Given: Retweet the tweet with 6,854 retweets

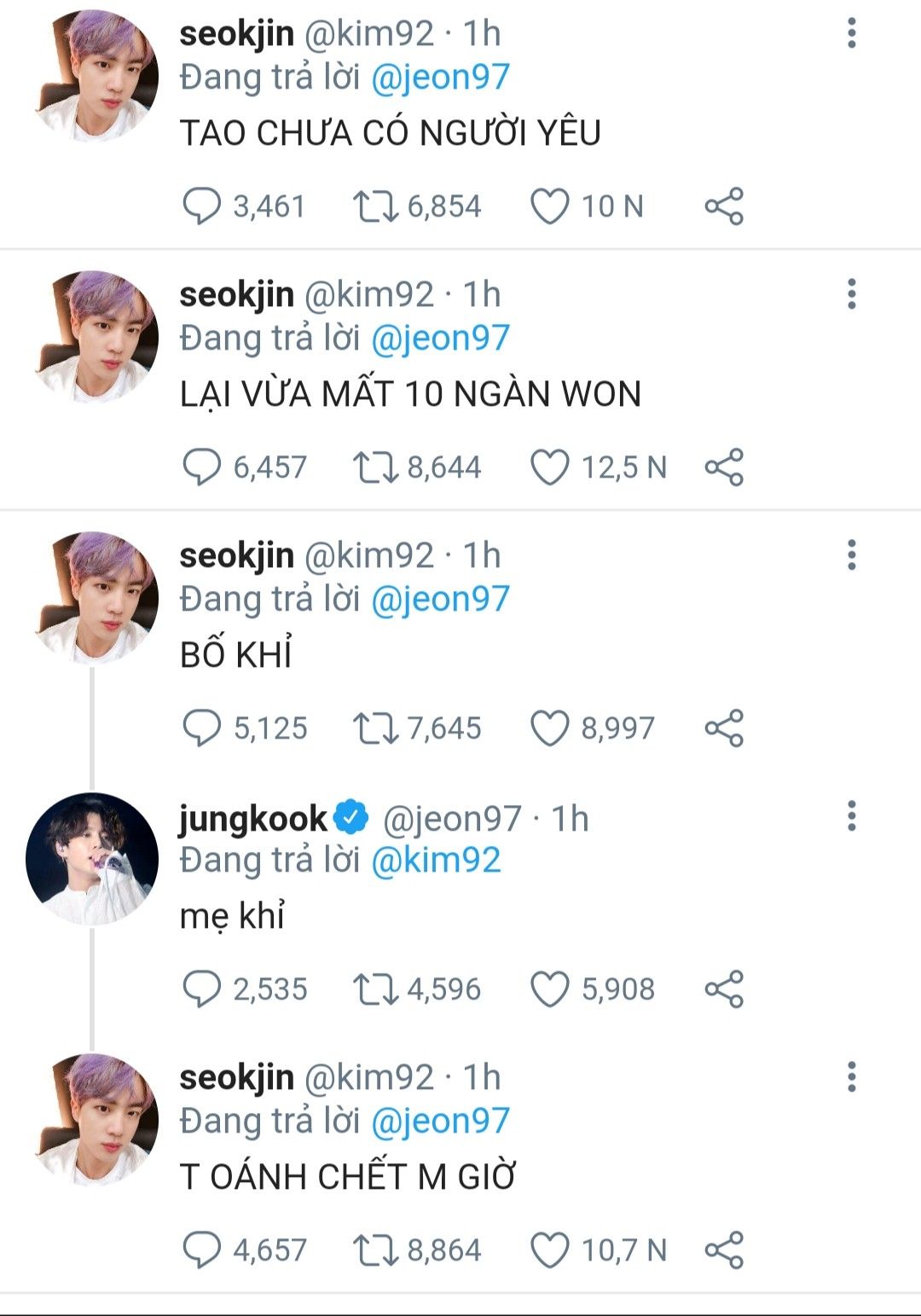Looking at the screenshot, I should [x=374, y=206].
